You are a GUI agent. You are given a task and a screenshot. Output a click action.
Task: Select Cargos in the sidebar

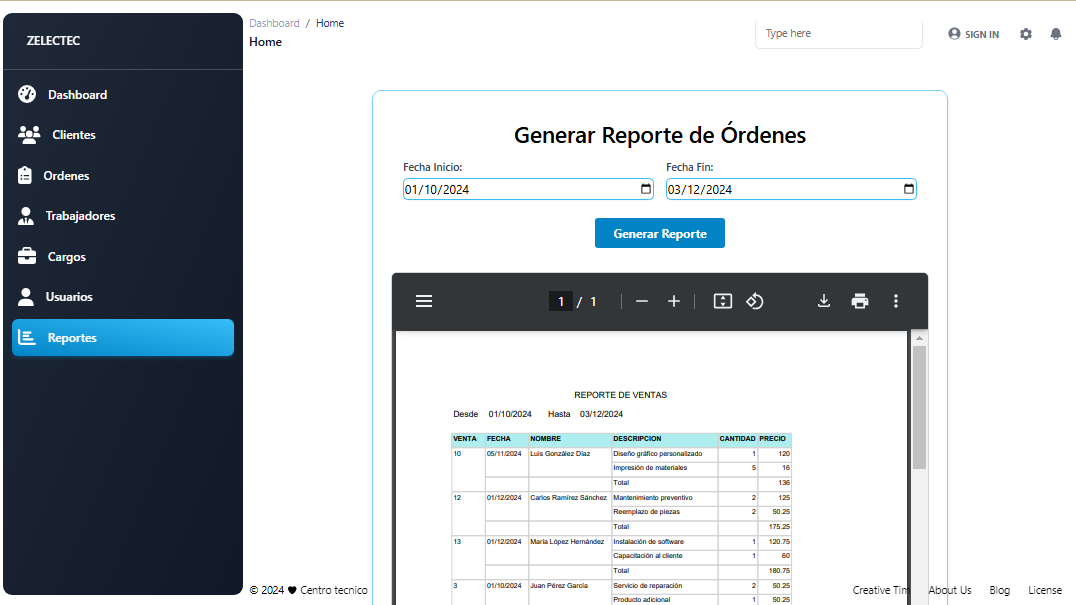(x=123, y=257)
